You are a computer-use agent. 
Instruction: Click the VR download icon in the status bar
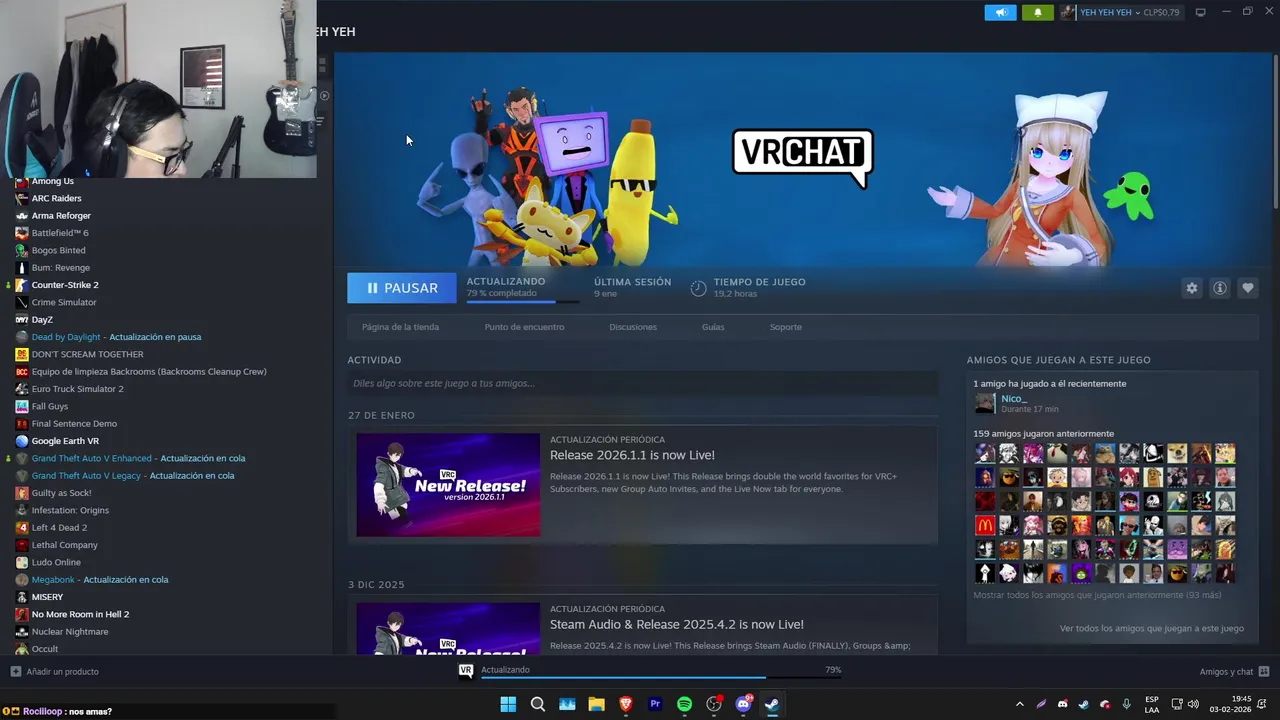point(465,671)
